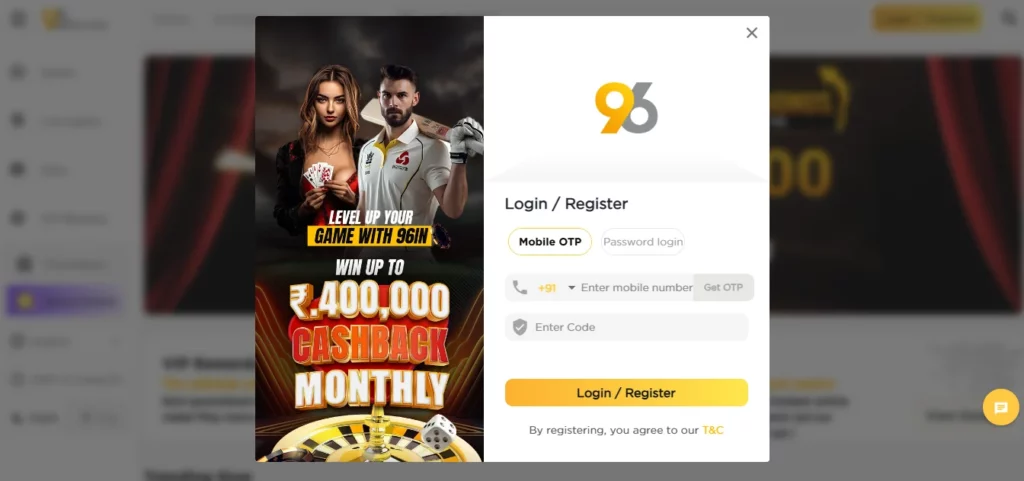Click the Get OTP button
1024x481 pixels.
coord(723,287)
